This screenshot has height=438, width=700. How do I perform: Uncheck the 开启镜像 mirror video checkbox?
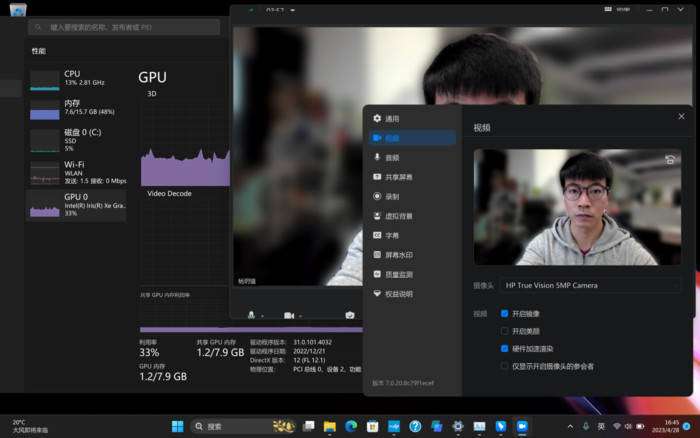click(x=505, y=313)
